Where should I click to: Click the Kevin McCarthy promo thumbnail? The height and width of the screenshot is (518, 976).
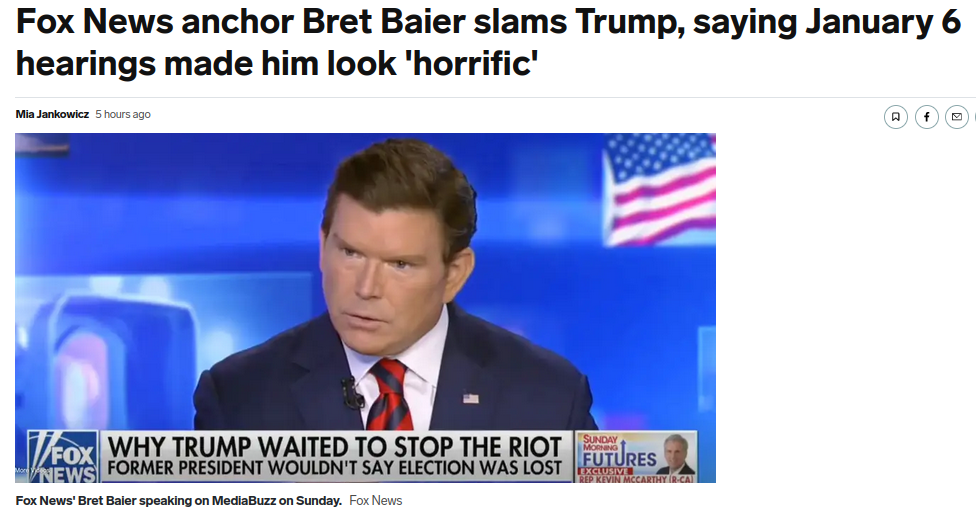(x=675, y=454)
